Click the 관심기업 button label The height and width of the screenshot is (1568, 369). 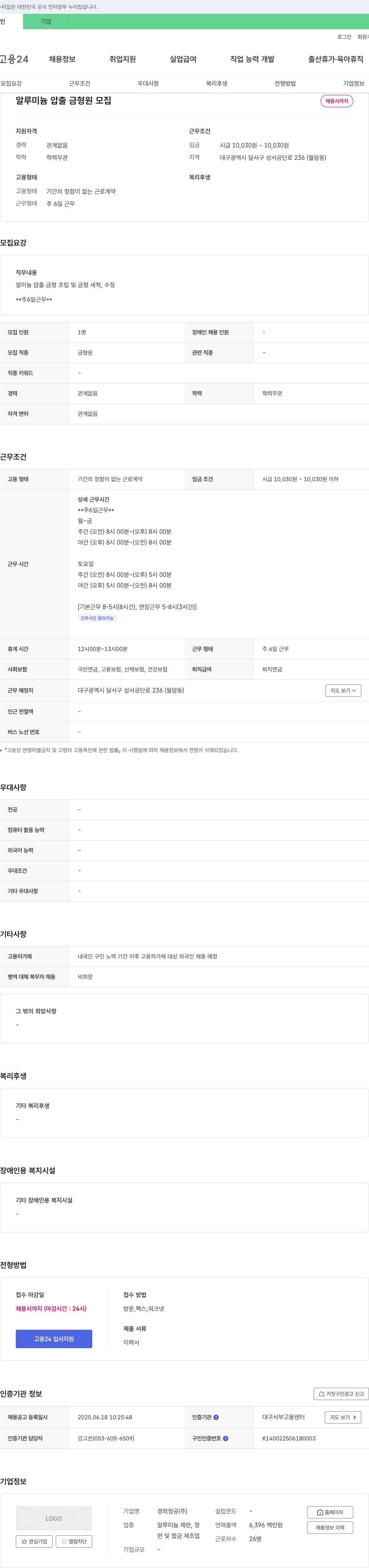point(38,1541)
